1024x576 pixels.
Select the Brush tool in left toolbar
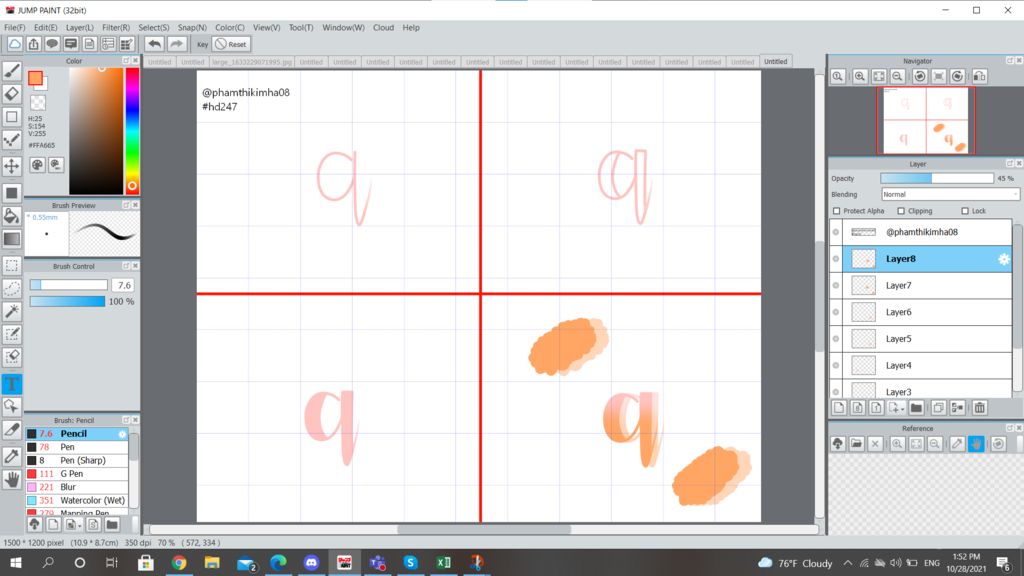point(12,70)
